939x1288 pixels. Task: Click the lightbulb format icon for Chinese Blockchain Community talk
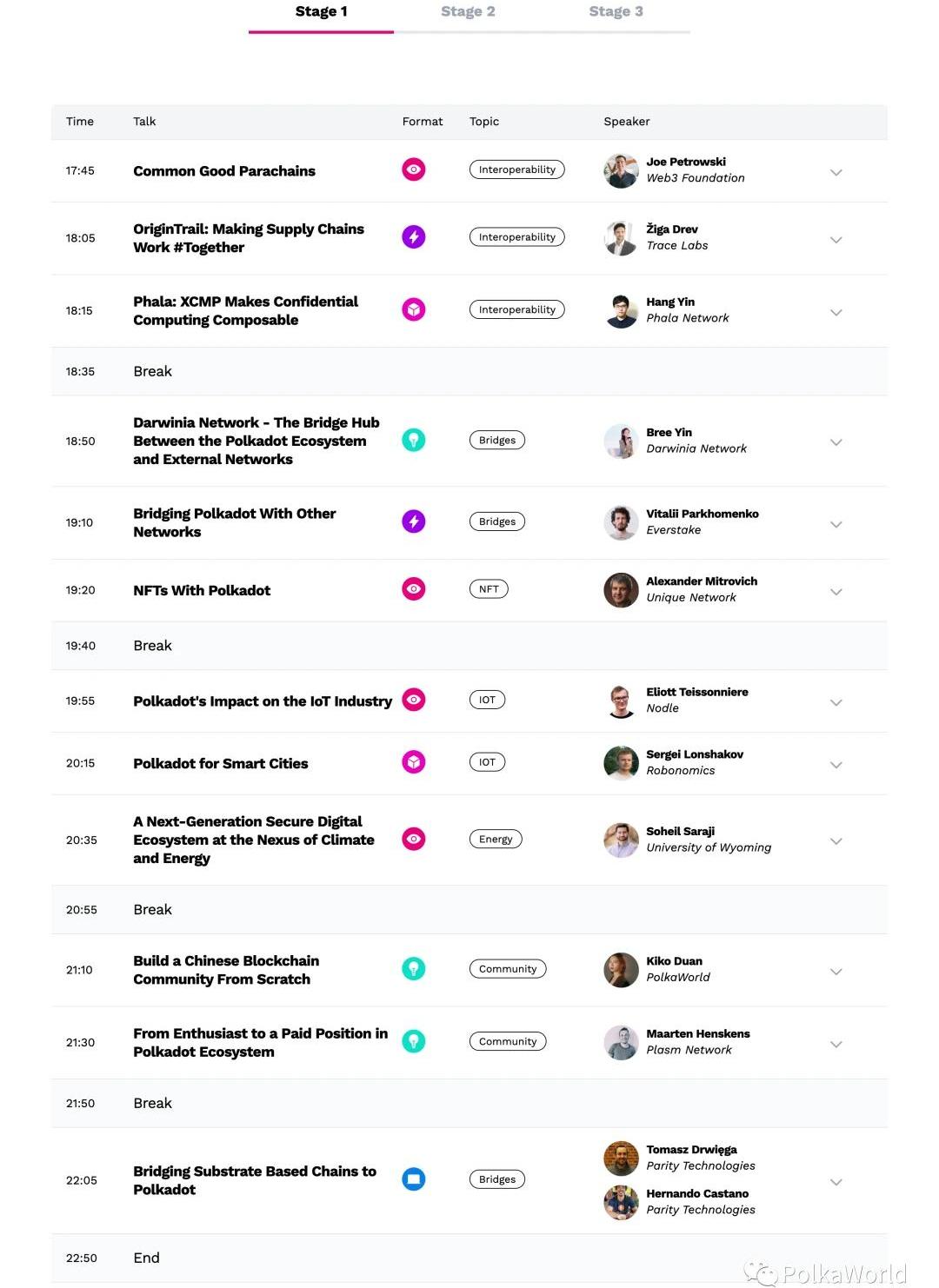(x=413, y=968)
